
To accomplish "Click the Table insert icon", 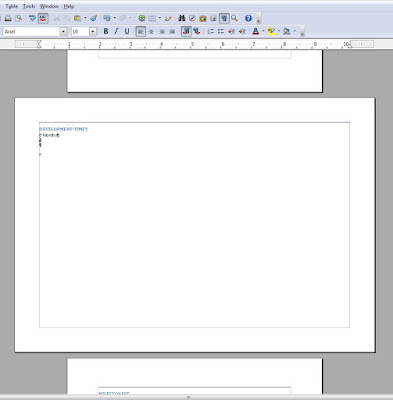I will (152, 18).
